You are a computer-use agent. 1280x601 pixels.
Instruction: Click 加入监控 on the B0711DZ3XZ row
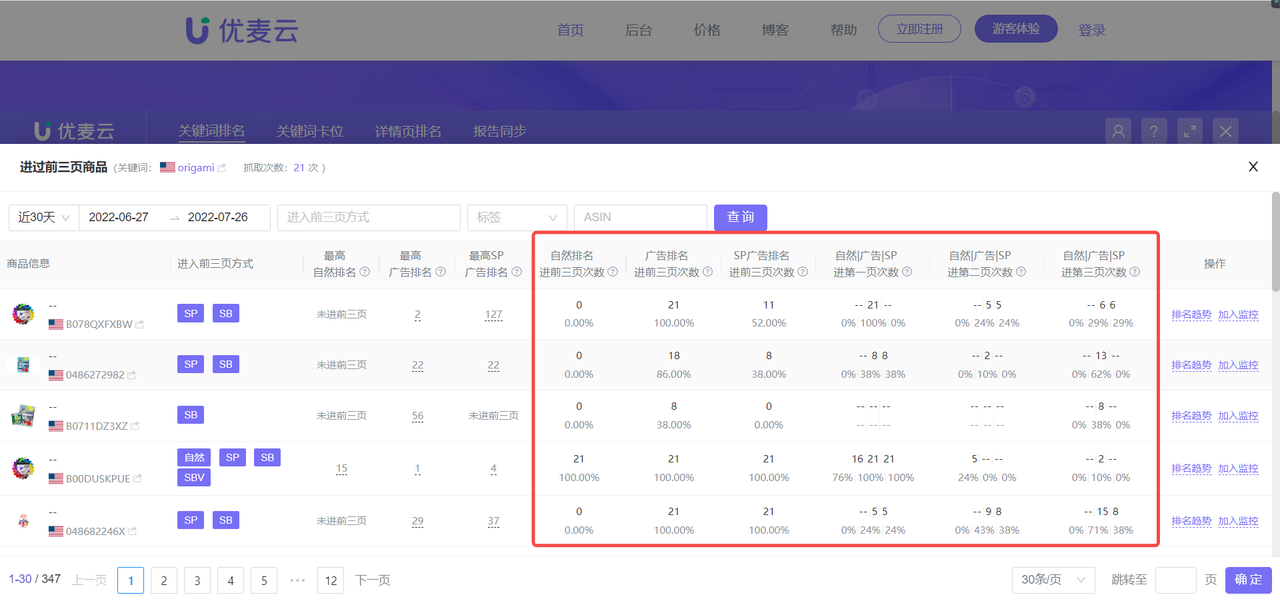tap(1239, 414)
